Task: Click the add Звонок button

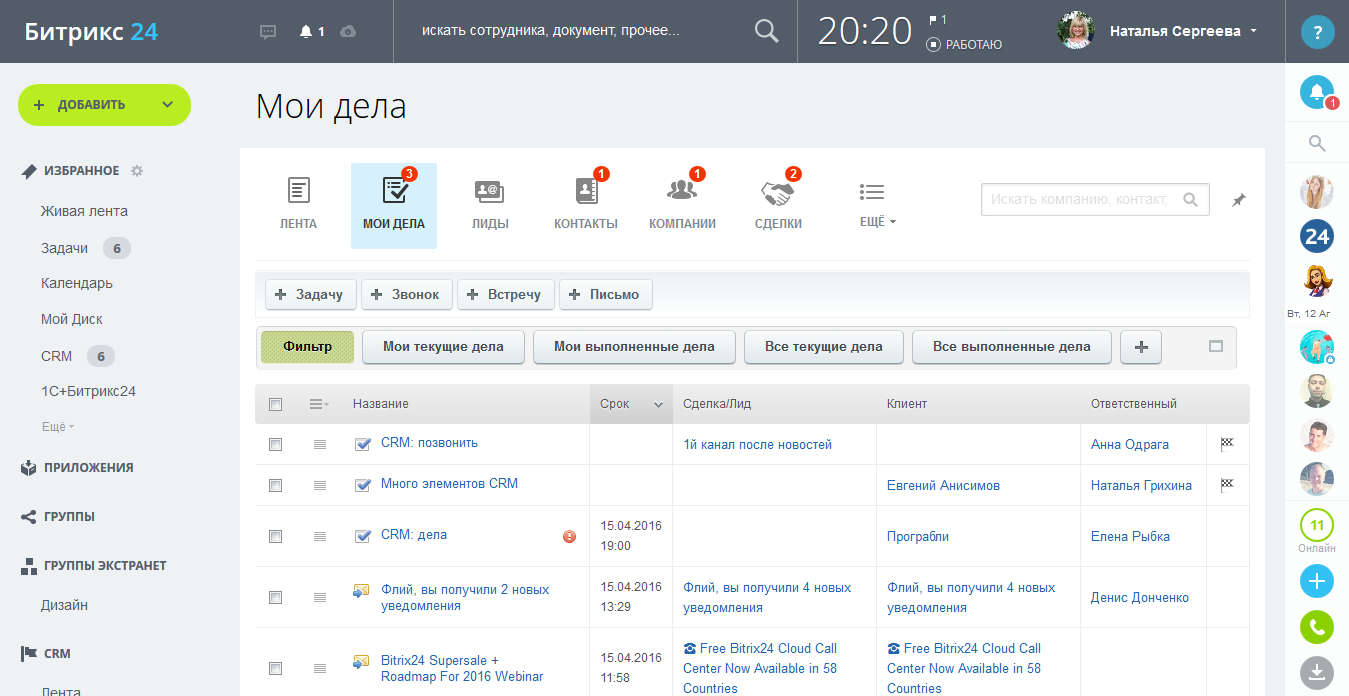Action: 406,295
